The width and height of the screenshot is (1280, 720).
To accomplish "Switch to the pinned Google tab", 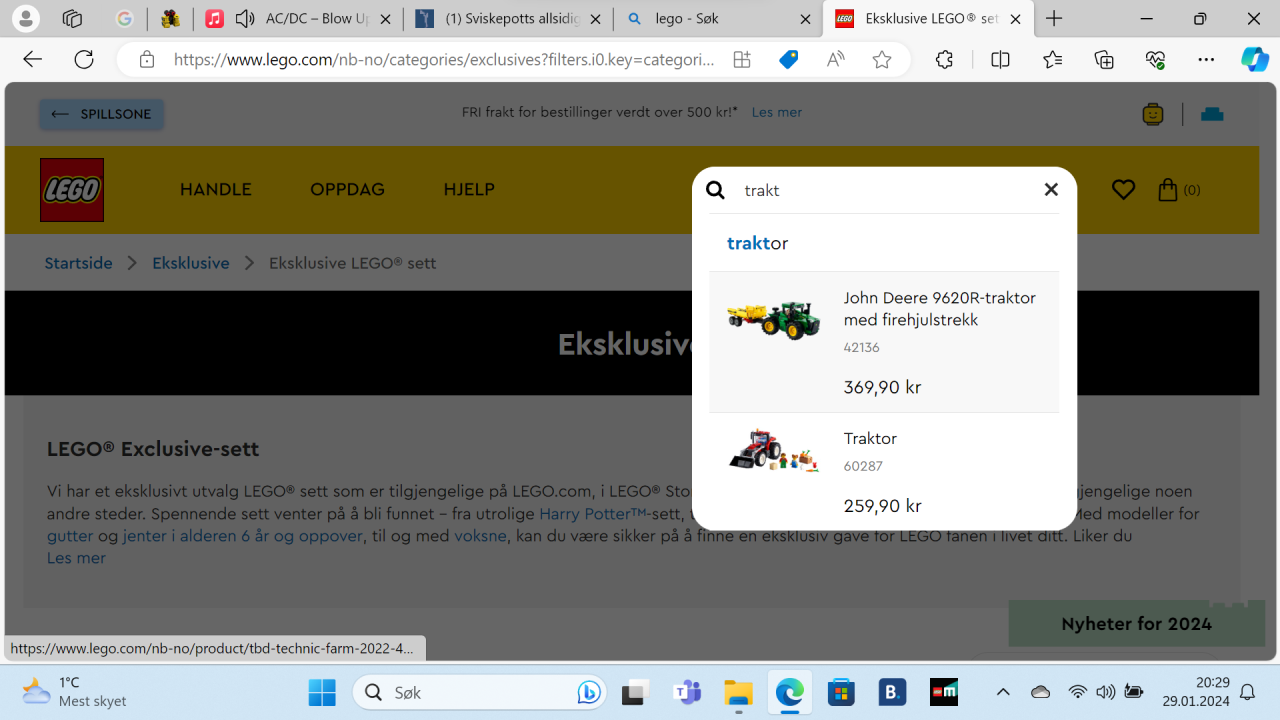I will pyautogui.click(x=124, y=19).
